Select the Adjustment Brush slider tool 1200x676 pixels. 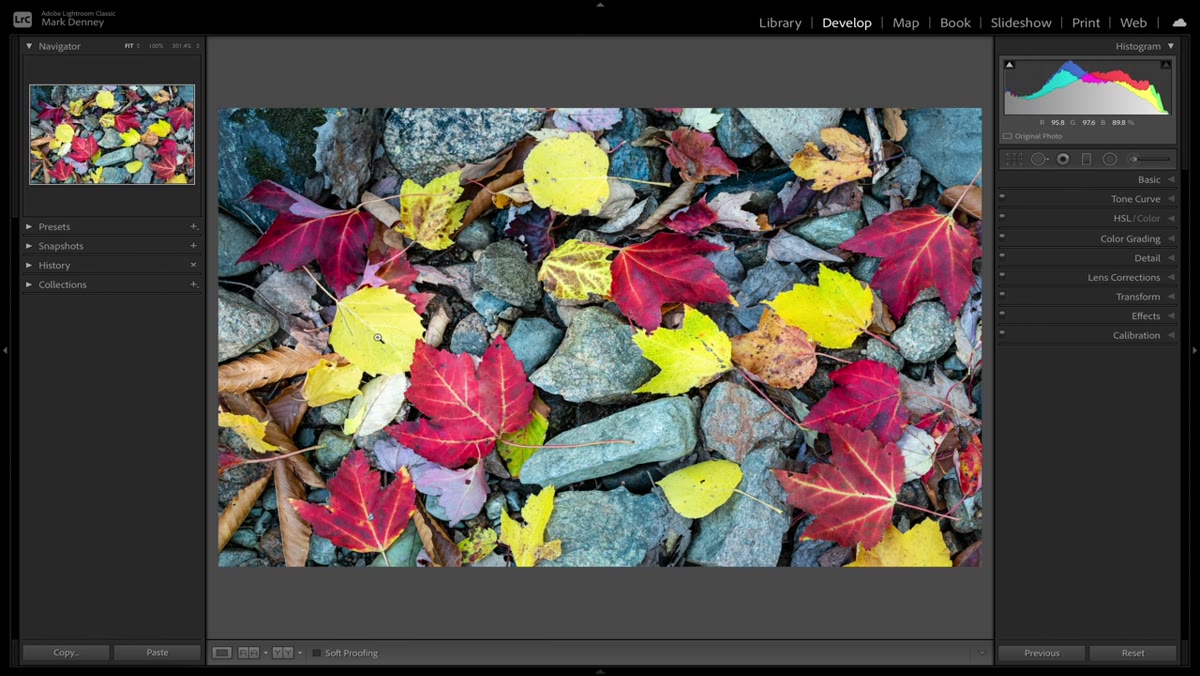click(x=1150, y=159)
